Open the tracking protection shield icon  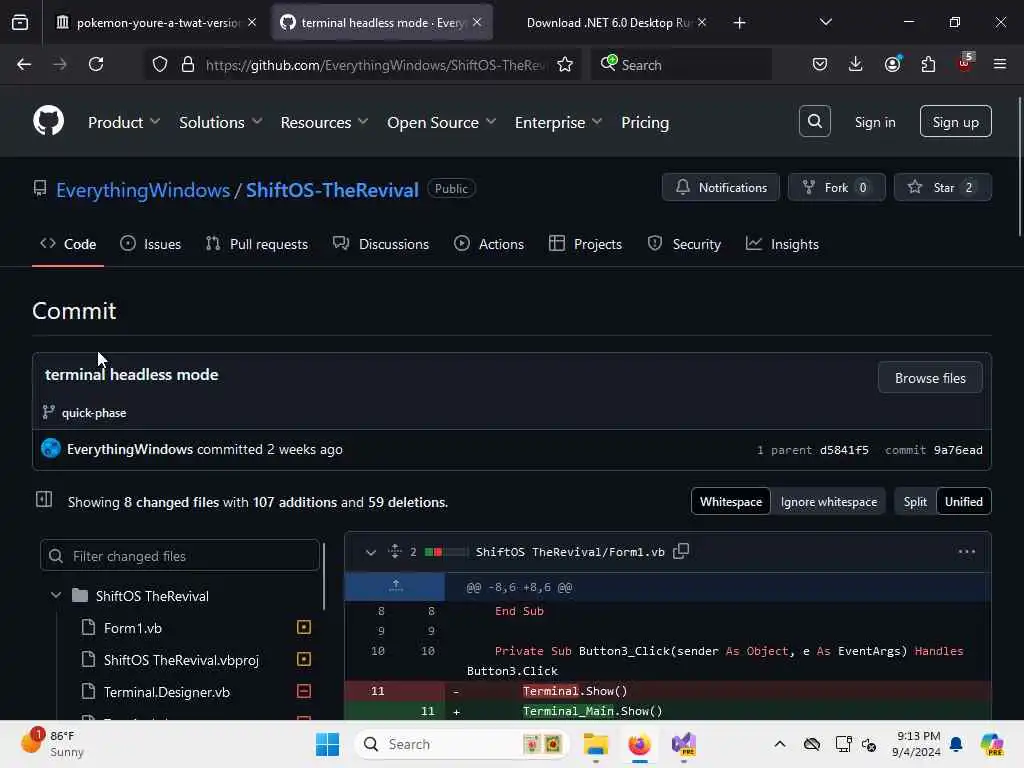[160, 64]
